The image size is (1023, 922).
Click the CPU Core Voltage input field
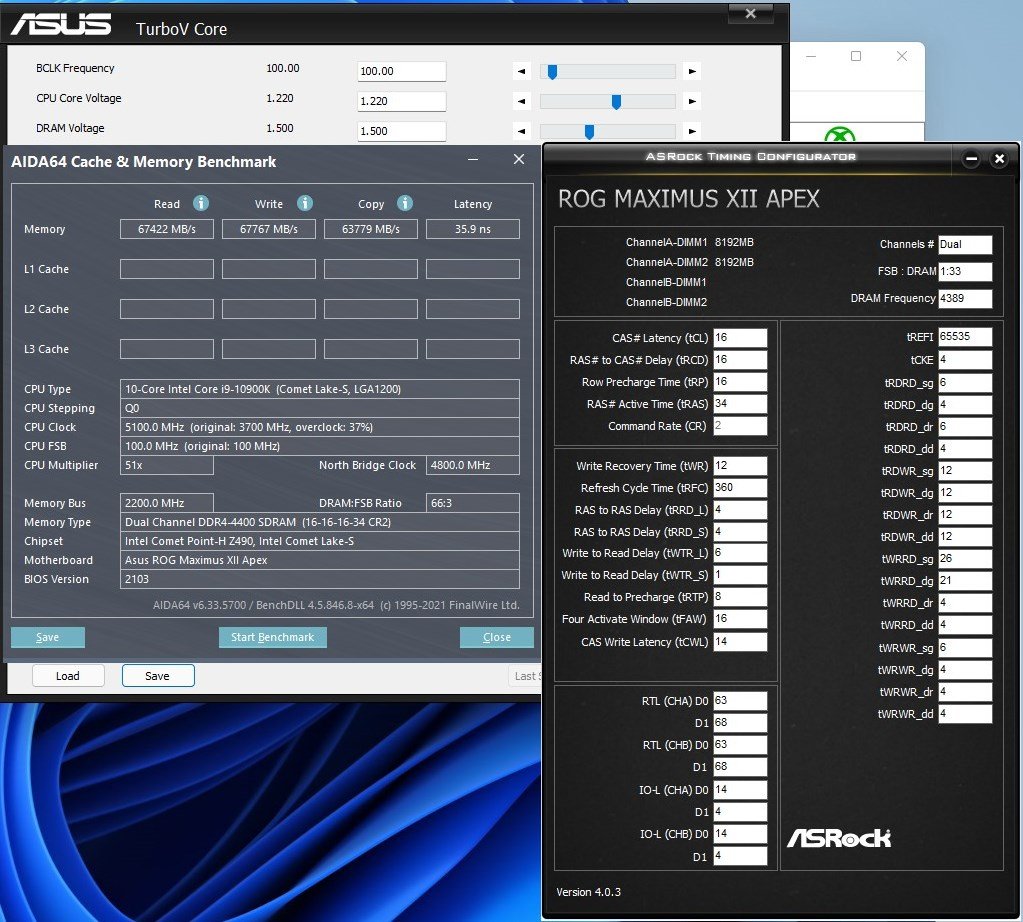pos(402,101)
